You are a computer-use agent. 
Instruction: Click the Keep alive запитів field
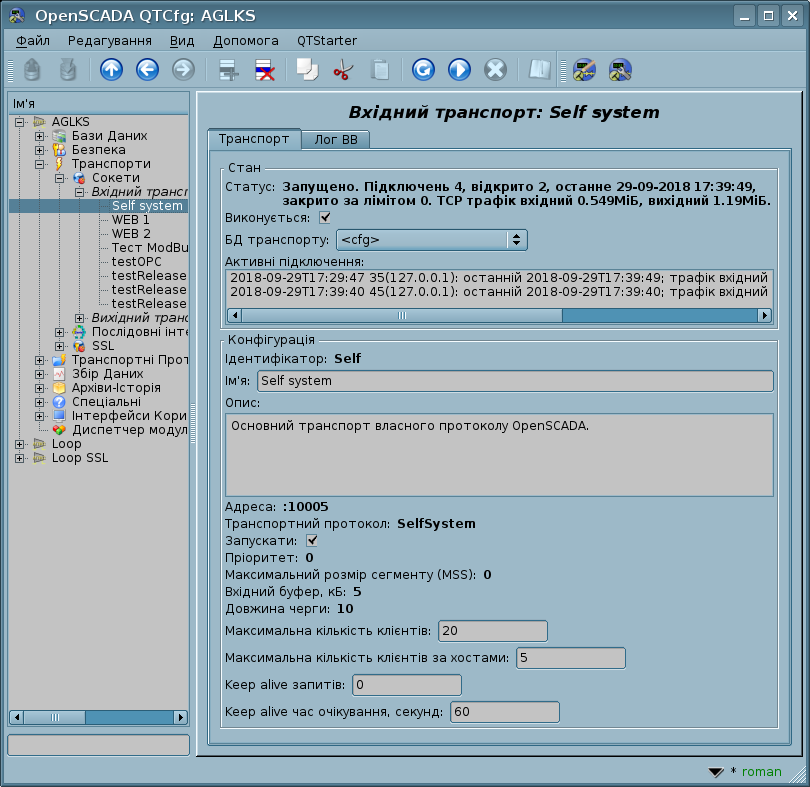407,685
